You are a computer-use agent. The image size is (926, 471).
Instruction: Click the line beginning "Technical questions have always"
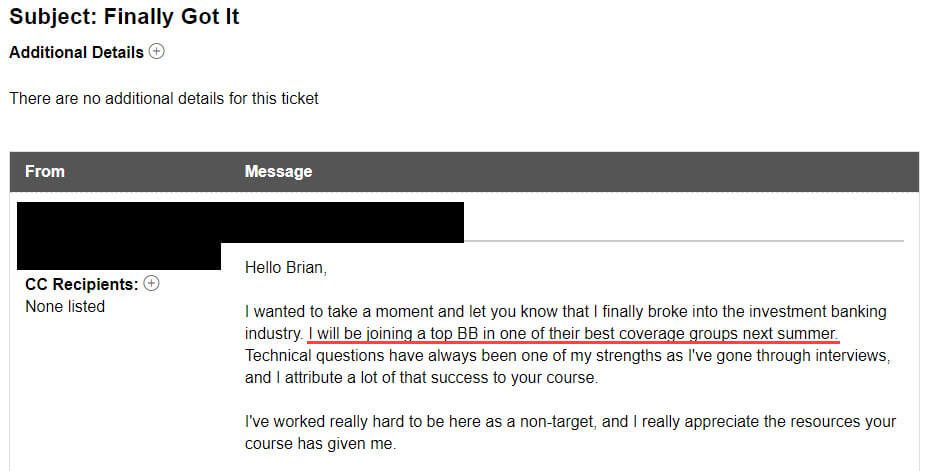(x=568, y=355)
